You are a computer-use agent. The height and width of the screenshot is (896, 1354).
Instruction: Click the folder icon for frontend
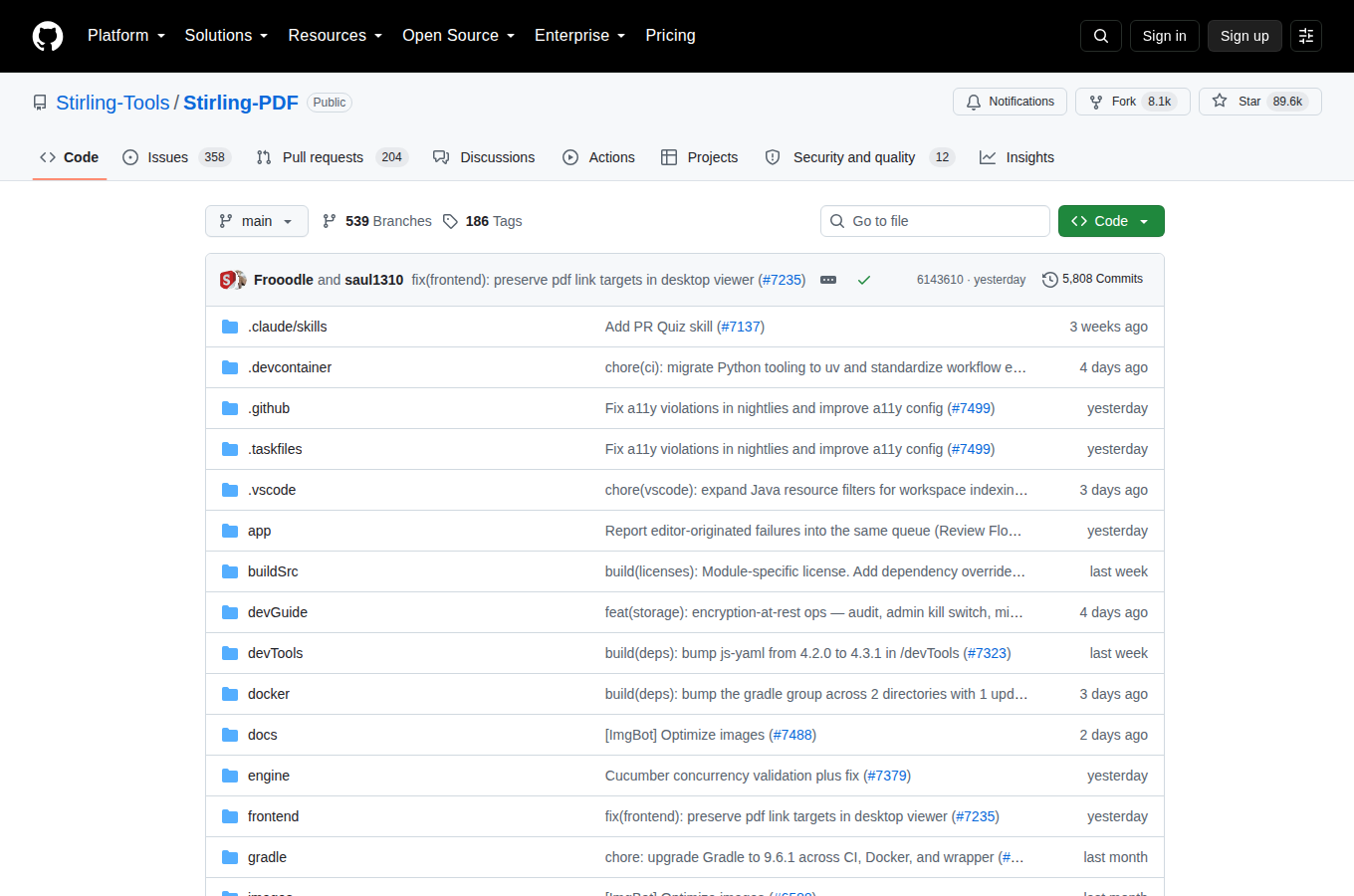[x=230, y=816]
